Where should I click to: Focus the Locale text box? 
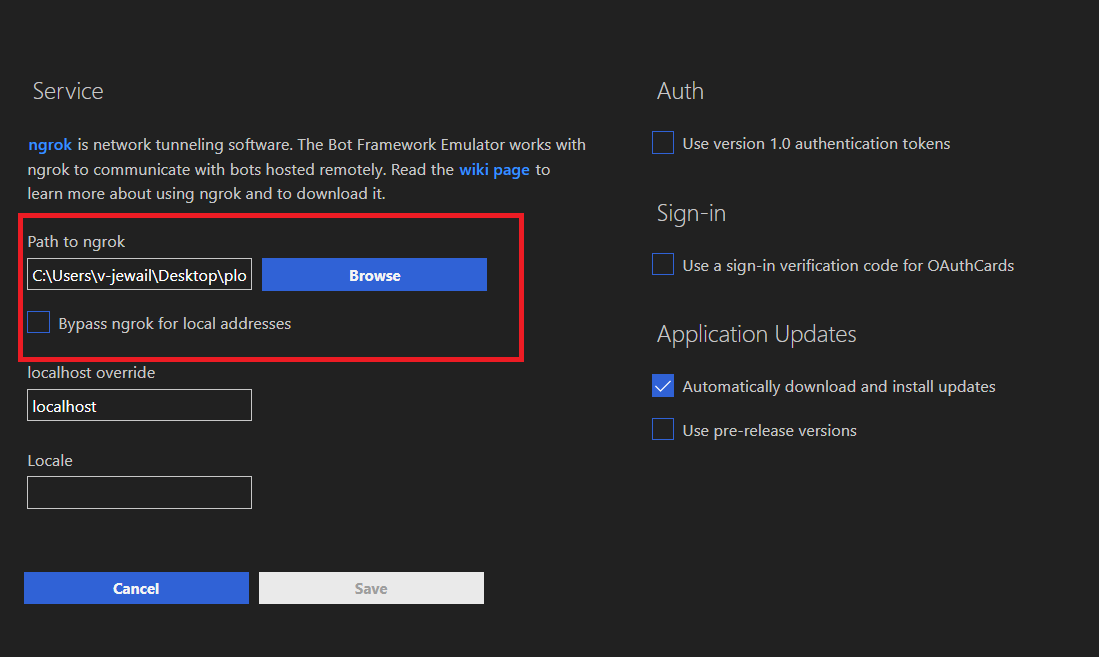click(x=139, y=492)
